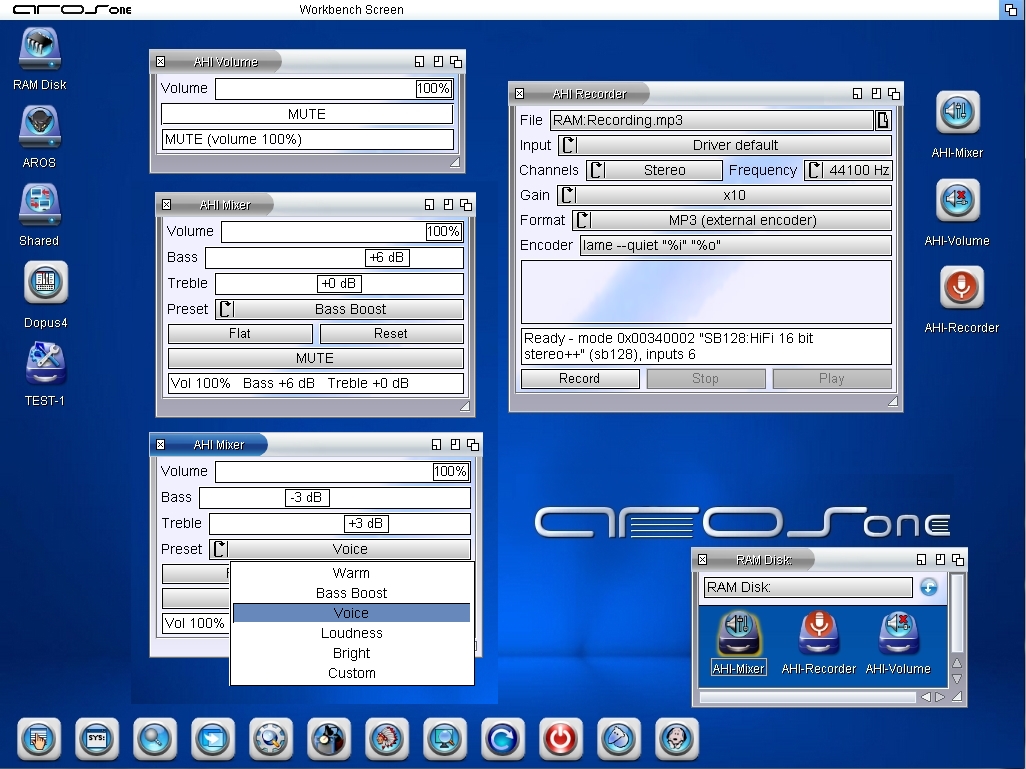Image resolution: width=1026 pixels, height=769 pixels.
Task: Click the blue refresh arrow dock icon
Action: coord(503,740)
